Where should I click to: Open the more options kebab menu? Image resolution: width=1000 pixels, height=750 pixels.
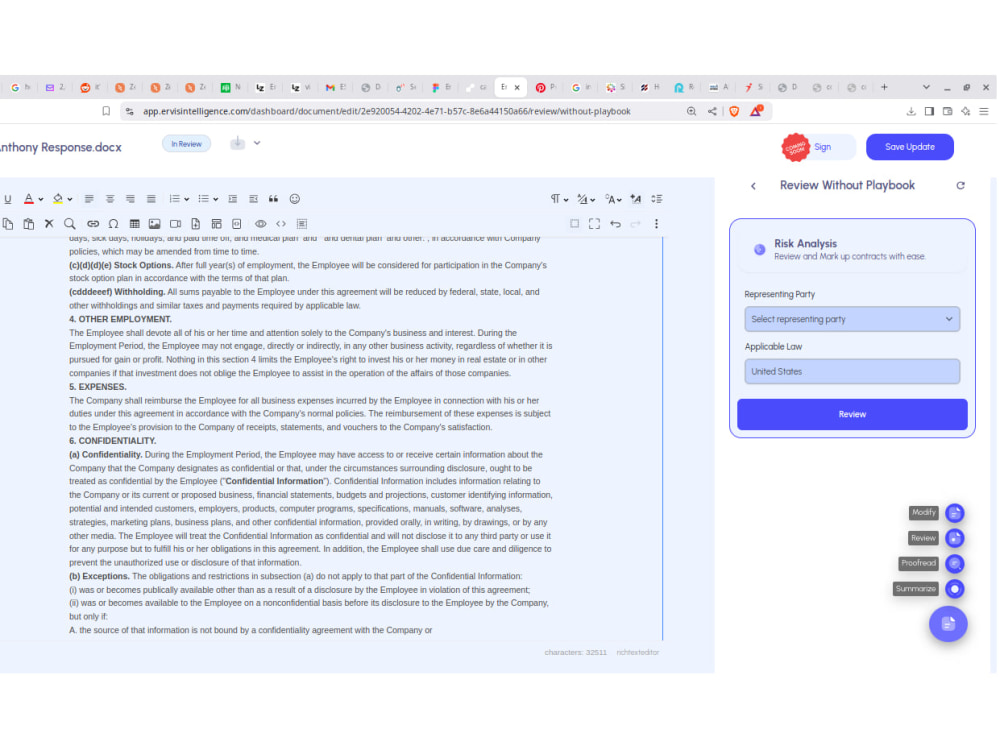(656, 224)
